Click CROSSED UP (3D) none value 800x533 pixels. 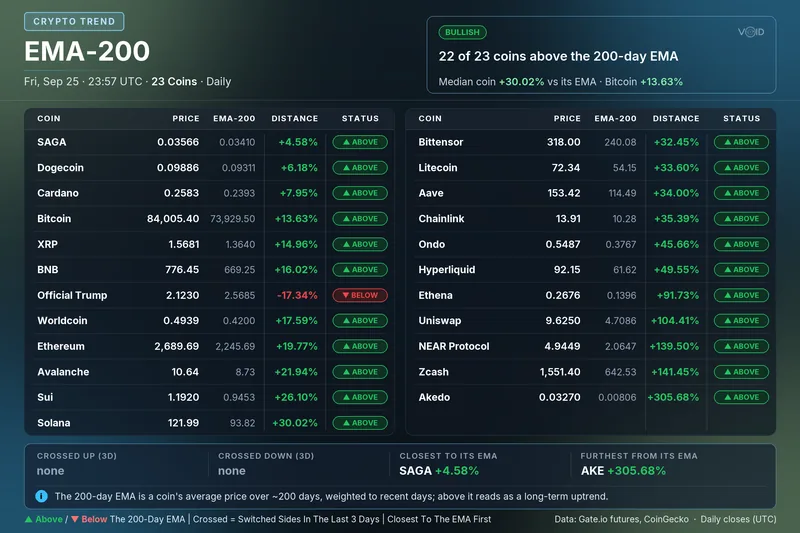pyautogui.click(x=51, y=471)
